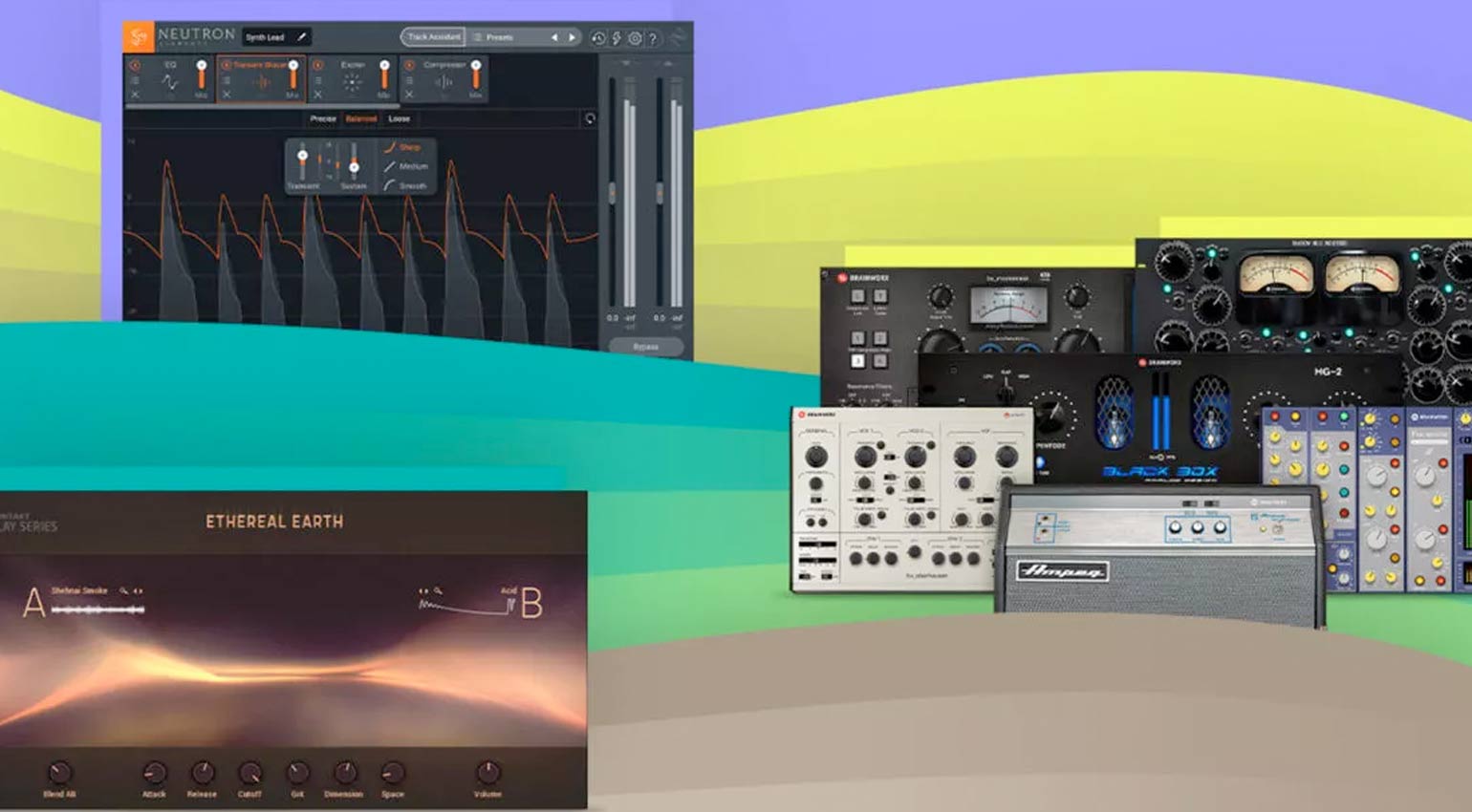The image size is (1472, 812).
Task: Click the Exciter module sparkle icon
Action: [353, 83]
